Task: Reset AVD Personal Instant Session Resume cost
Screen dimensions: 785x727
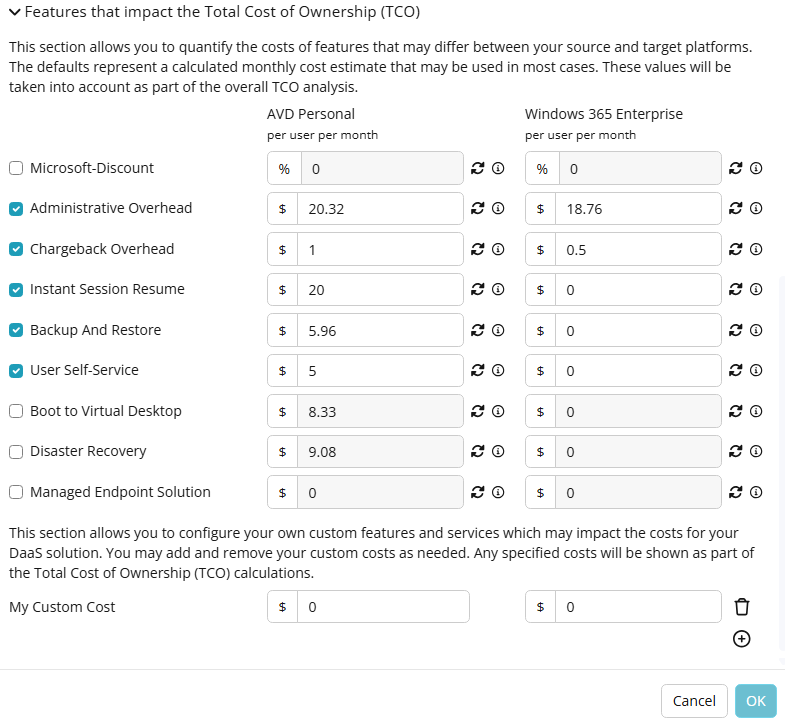Action: tap(478, 289)
